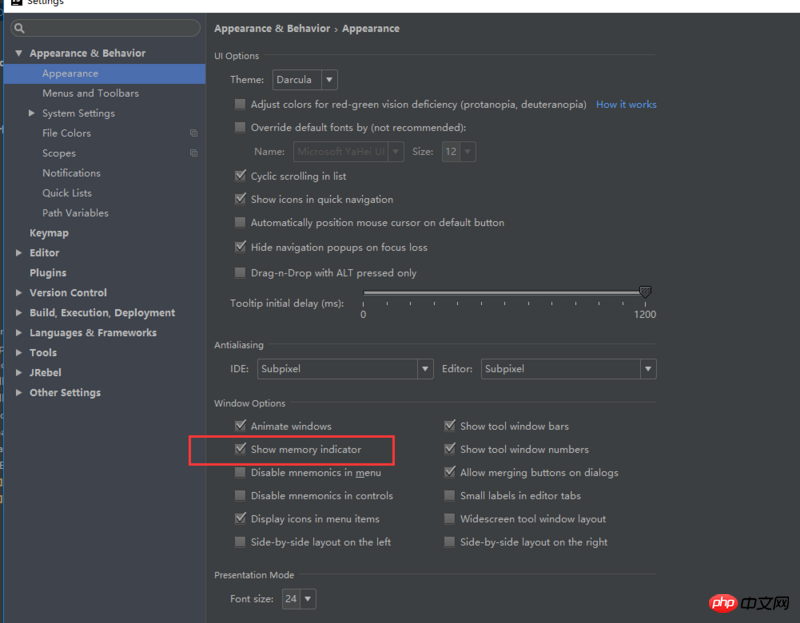Toggle Hide navigation popups on focus loss
Screen dimensions: 800x623
240,247
